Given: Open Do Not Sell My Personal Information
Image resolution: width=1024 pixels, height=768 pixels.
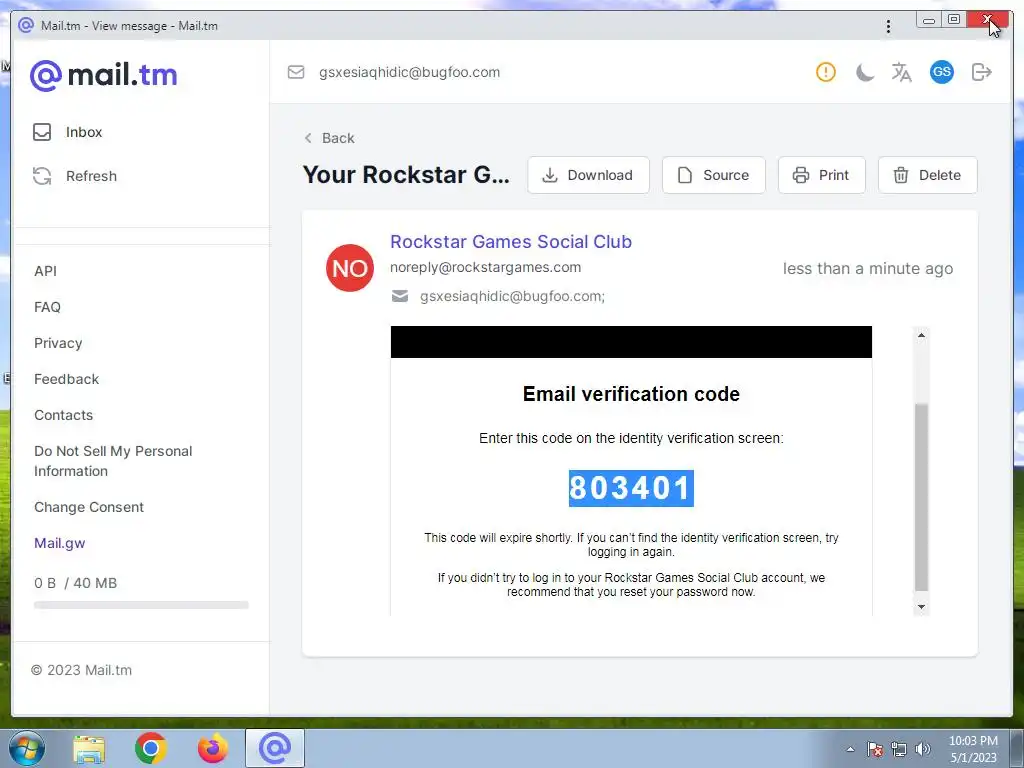Looking at the screenshot, I should coord(113,461).
